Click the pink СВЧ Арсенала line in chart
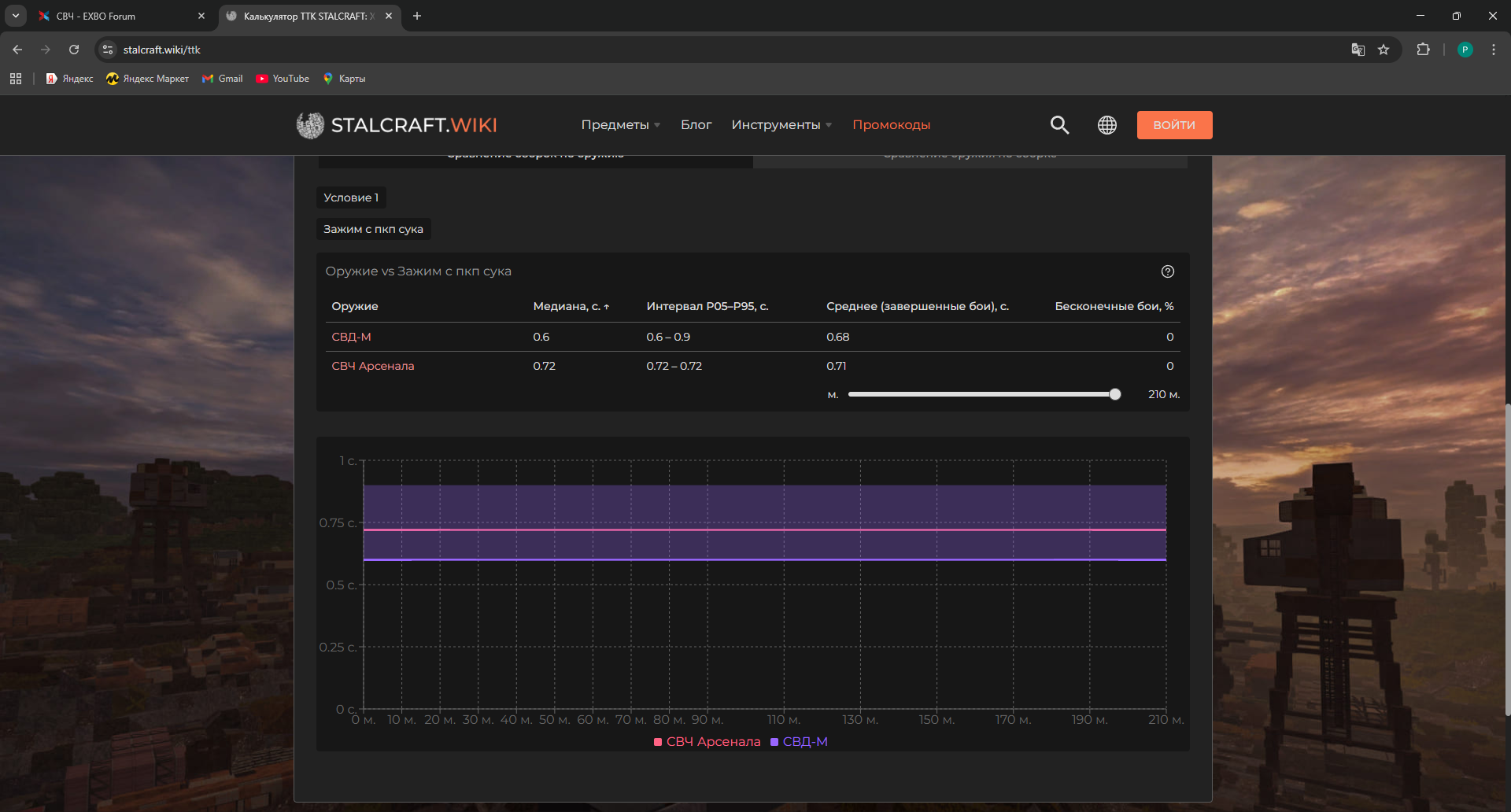The height and width of the screenshot is (812, 1511). click(764, 530)
